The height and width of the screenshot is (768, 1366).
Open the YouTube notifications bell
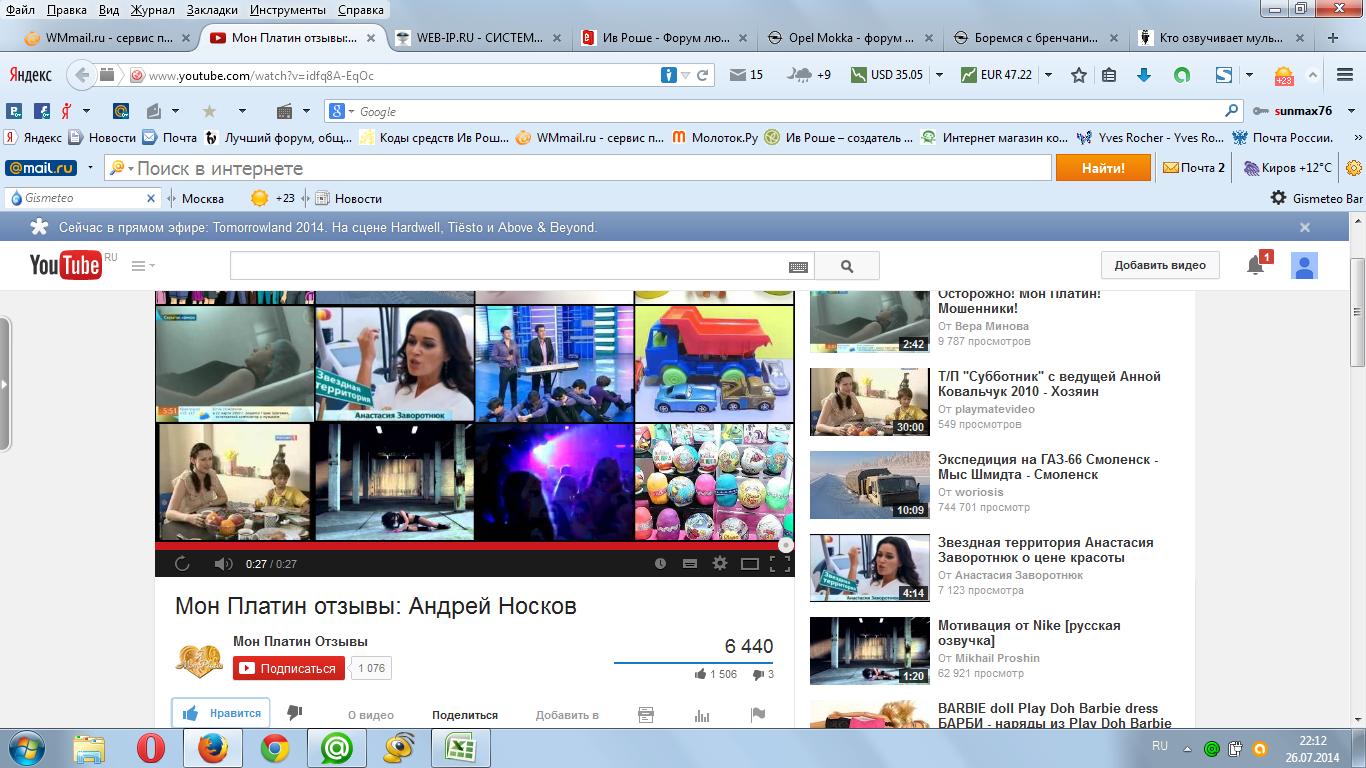[1255, 265]
